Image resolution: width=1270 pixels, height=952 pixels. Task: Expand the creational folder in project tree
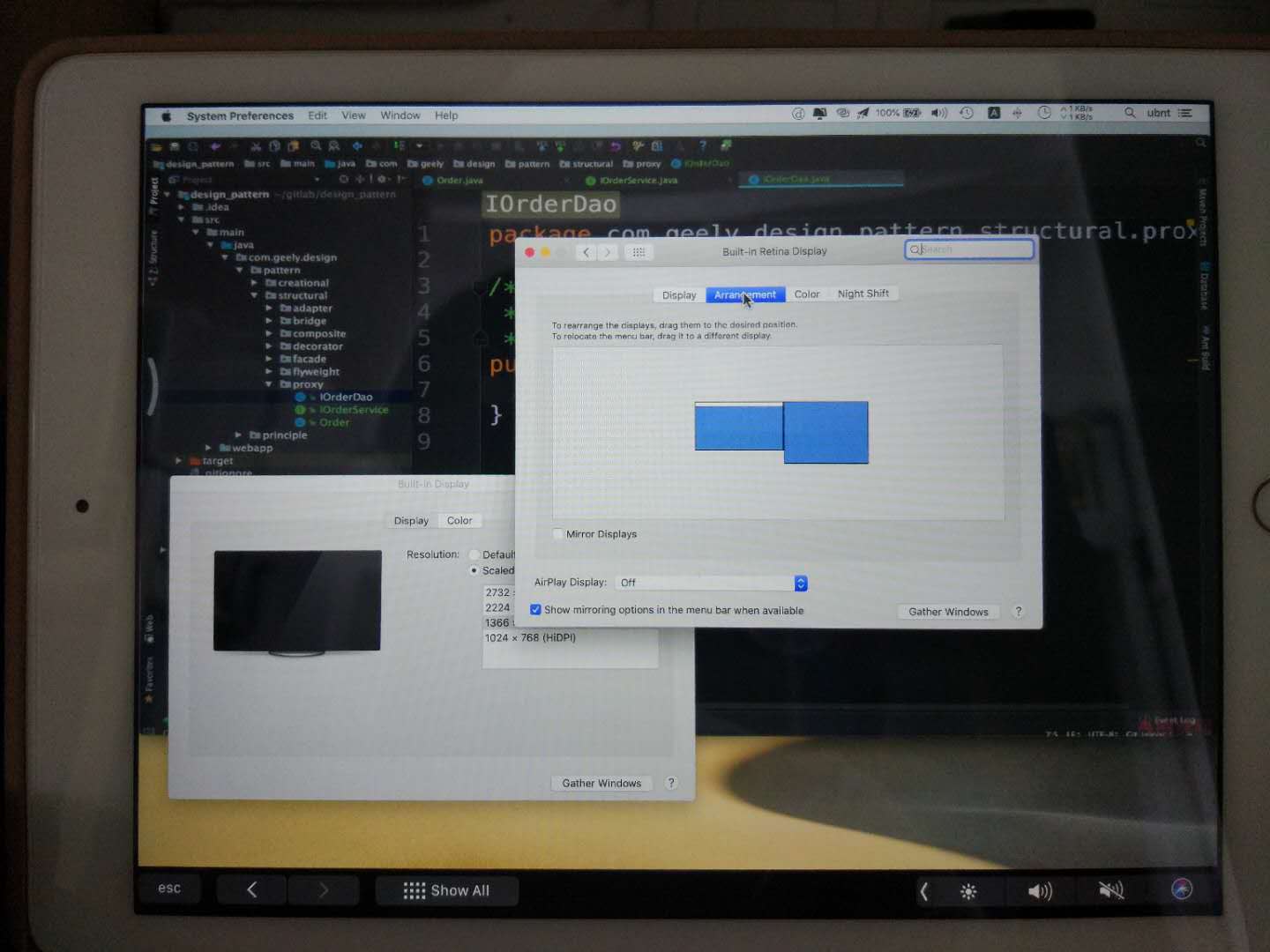[x=255, y=283]
